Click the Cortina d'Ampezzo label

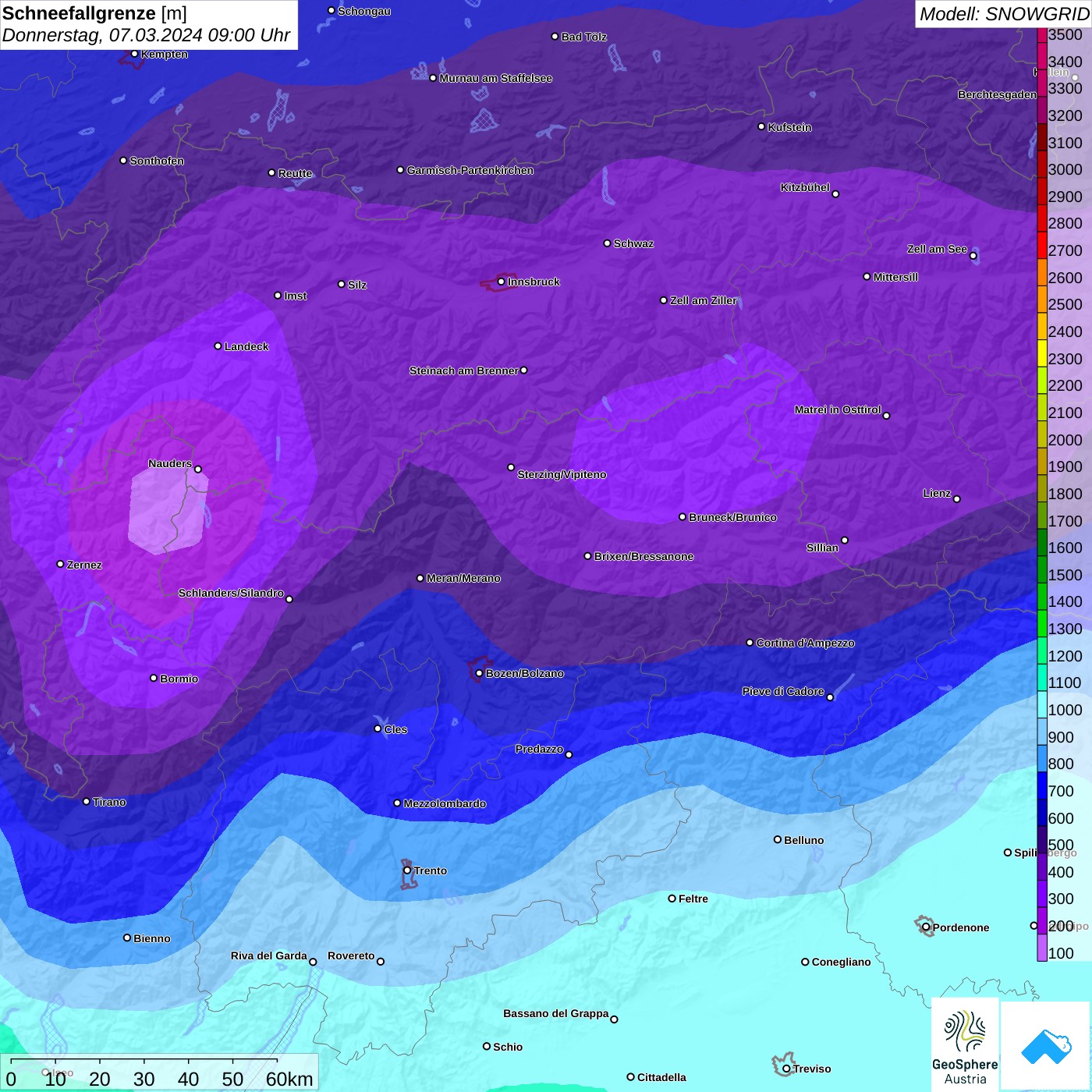pyautogui.click(x=805, y=643)
